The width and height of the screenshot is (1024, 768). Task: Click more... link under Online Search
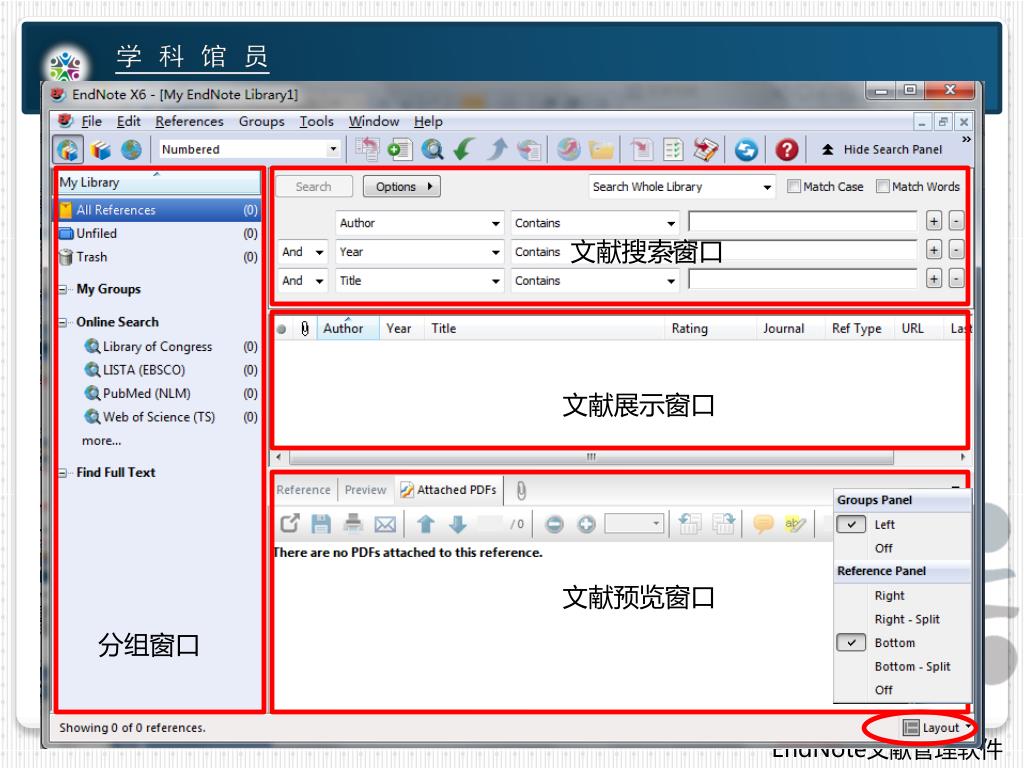pyautogui.click(x=101, y=441)
